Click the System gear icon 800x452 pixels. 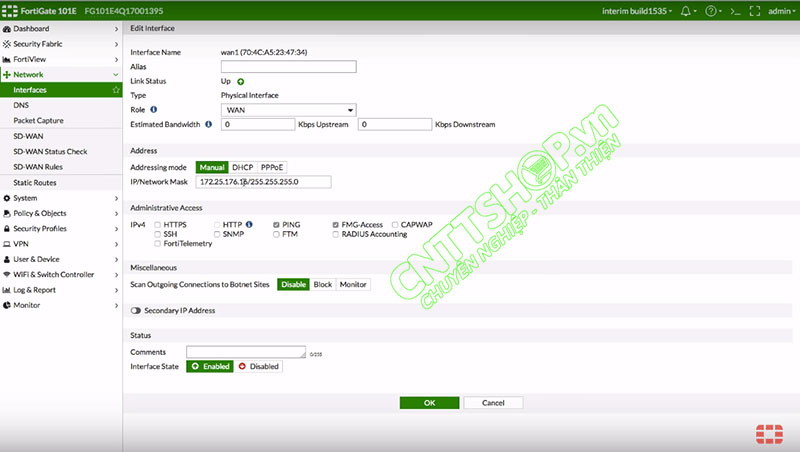pyautogui.click(x=7, y=198)
